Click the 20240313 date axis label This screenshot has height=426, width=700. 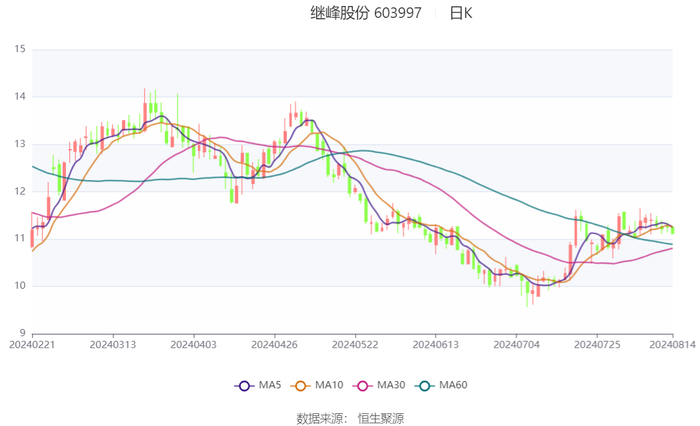tap(113, 345)
